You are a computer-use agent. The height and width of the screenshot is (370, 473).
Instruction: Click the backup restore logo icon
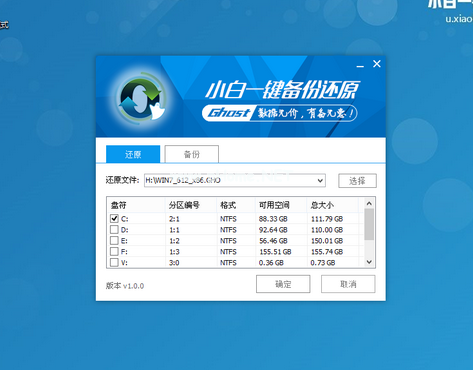point(141,98)
